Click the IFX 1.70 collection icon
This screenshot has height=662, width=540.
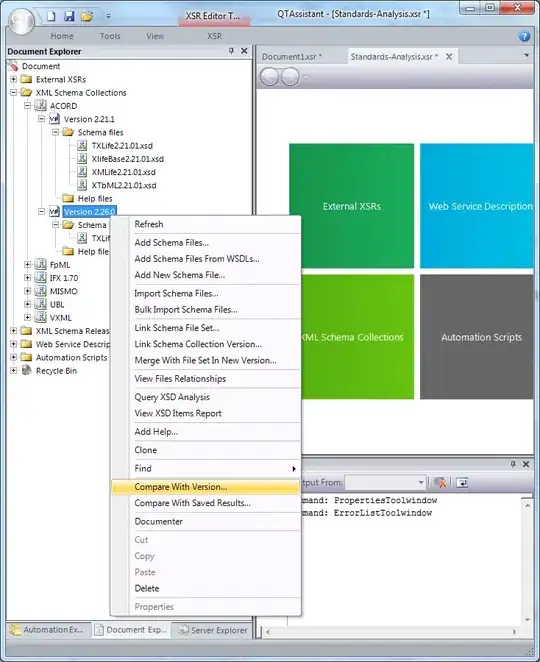[x=41, y=278]
